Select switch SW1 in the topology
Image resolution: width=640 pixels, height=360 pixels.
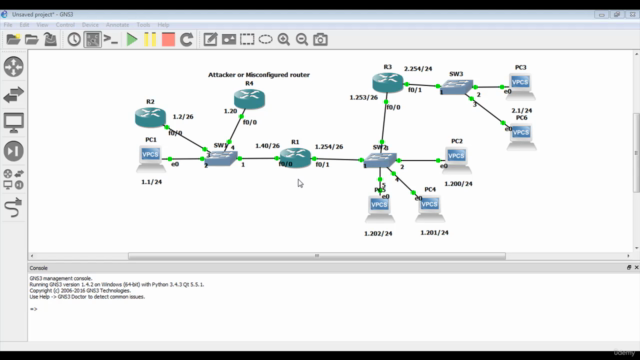(x=221, y=158)
